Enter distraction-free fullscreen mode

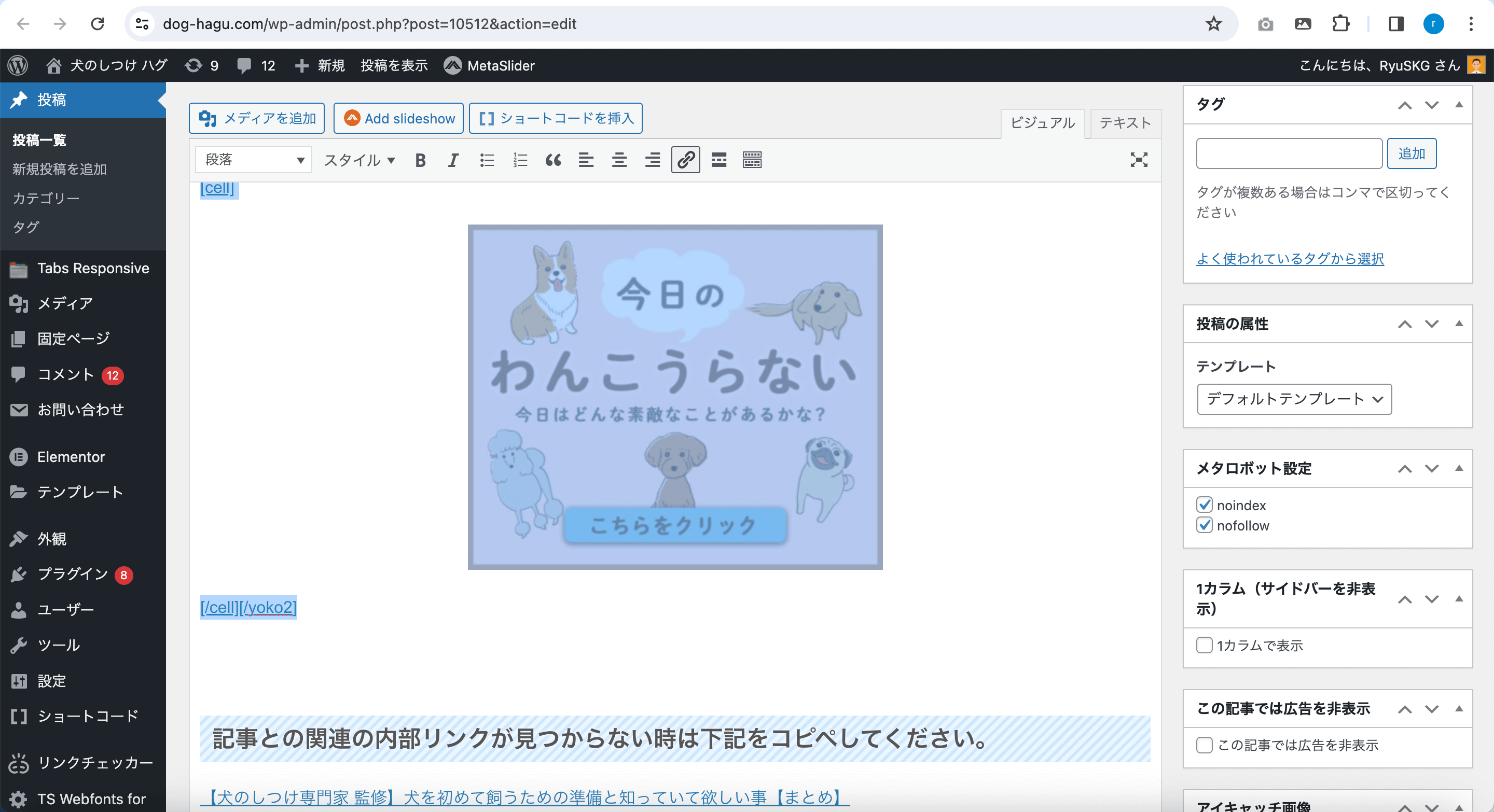click(1139, 160)
